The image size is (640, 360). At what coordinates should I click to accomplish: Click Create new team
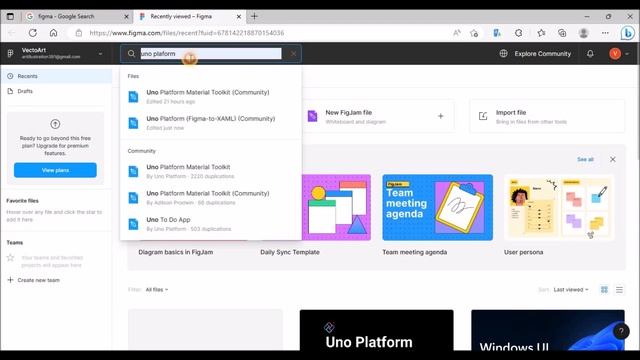(34, 280)
